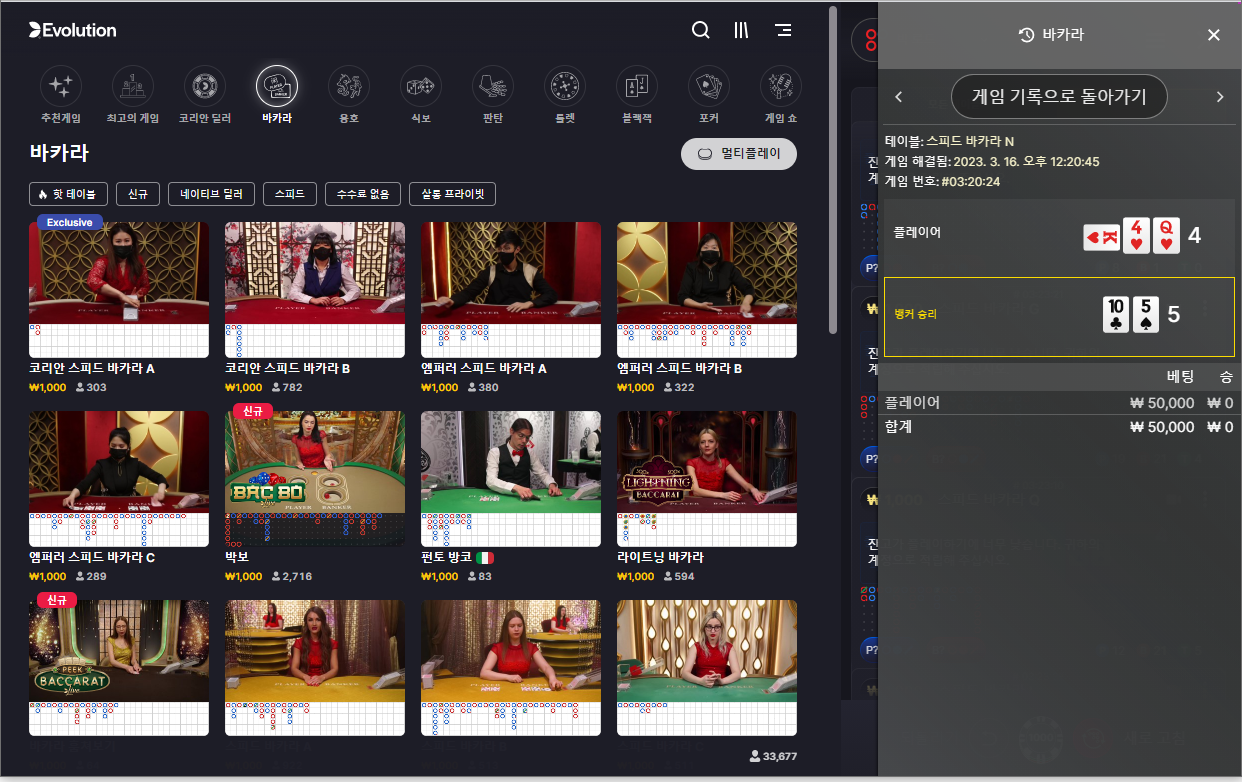Select the 게임 쇼 category icon

point(781,87)
